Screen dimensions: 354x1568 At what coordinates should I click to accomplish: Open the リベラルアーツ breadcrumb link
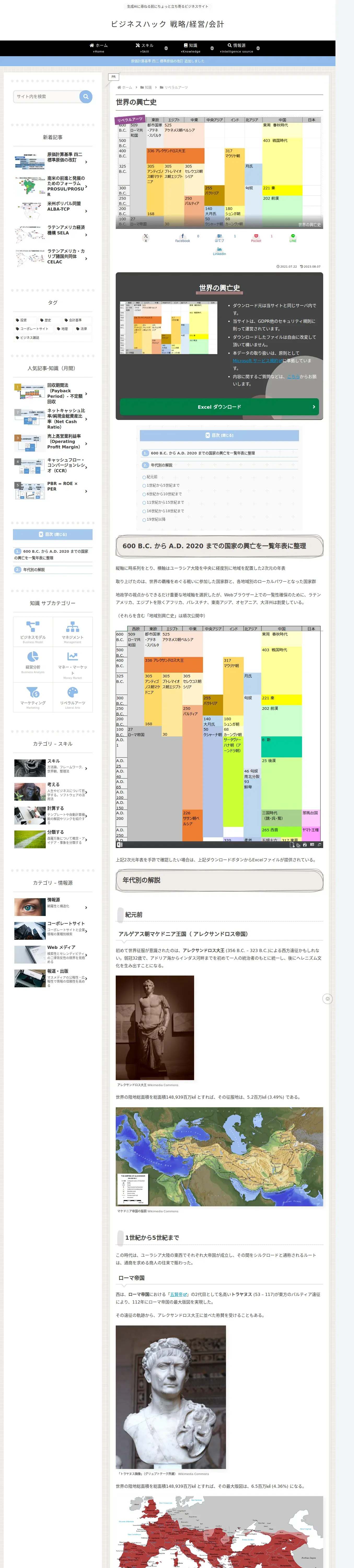pos(175,88)
